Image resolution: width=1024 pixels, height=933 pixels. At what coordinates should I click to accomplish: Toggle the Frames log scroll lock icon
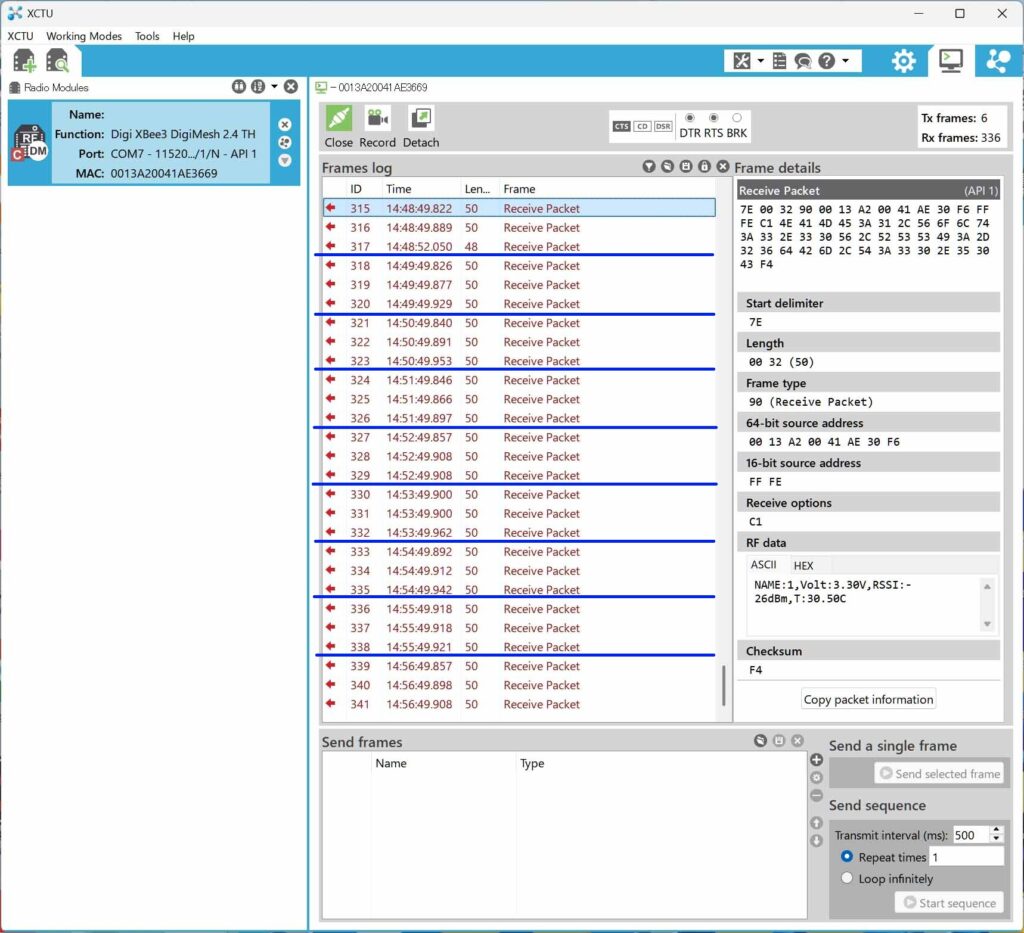tap(704, 166)
